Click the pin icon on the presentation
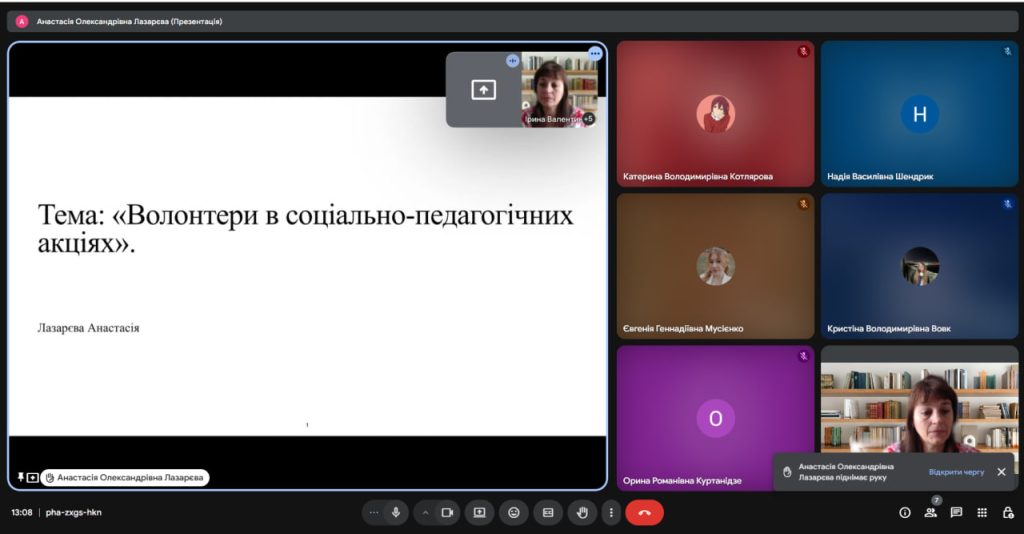The height and width of the screenshot is (534, 1024). 20,478
